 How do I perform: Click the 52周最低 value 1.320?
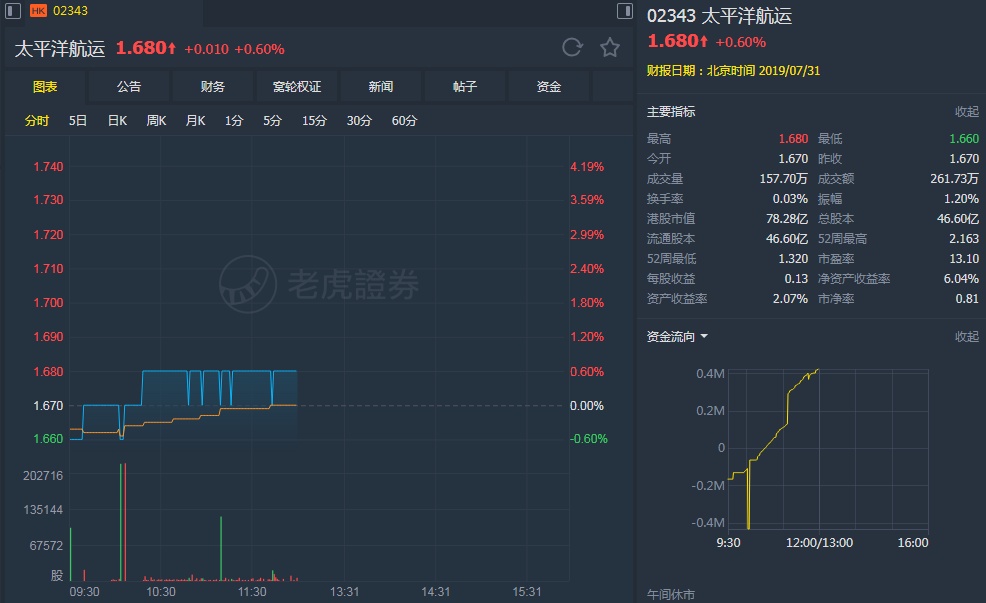tap(793, 258)
